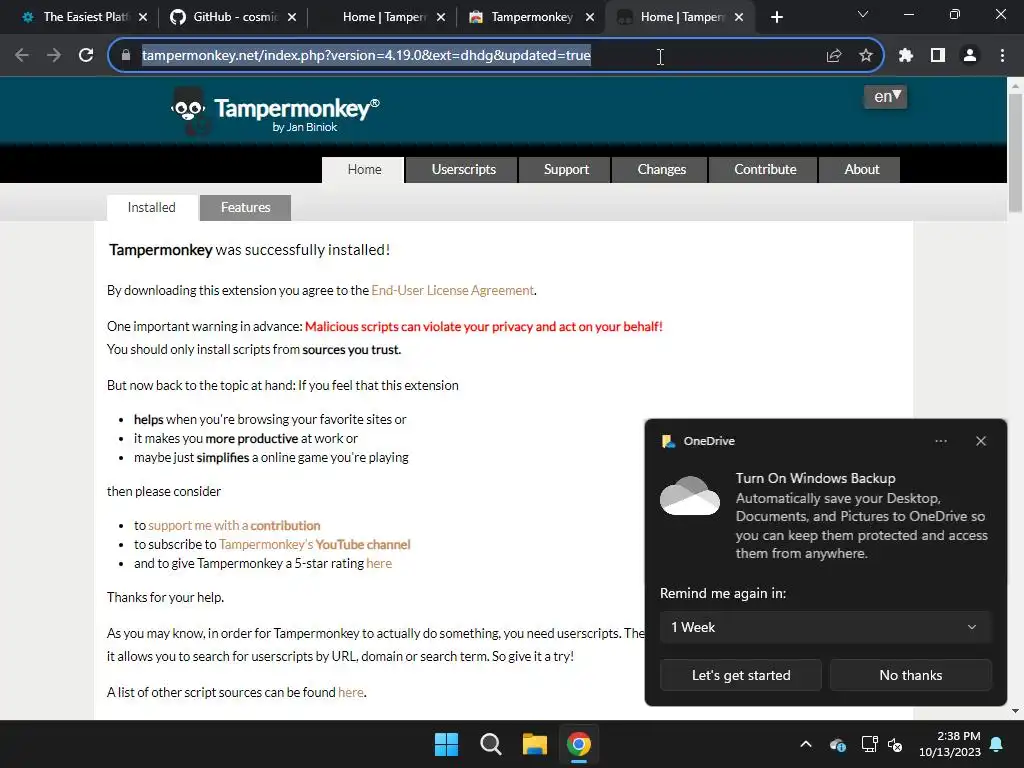Viewport: 1024px width, 768px height.
Task: Close The Easiest Platform tab
Action: coord(143,18)
